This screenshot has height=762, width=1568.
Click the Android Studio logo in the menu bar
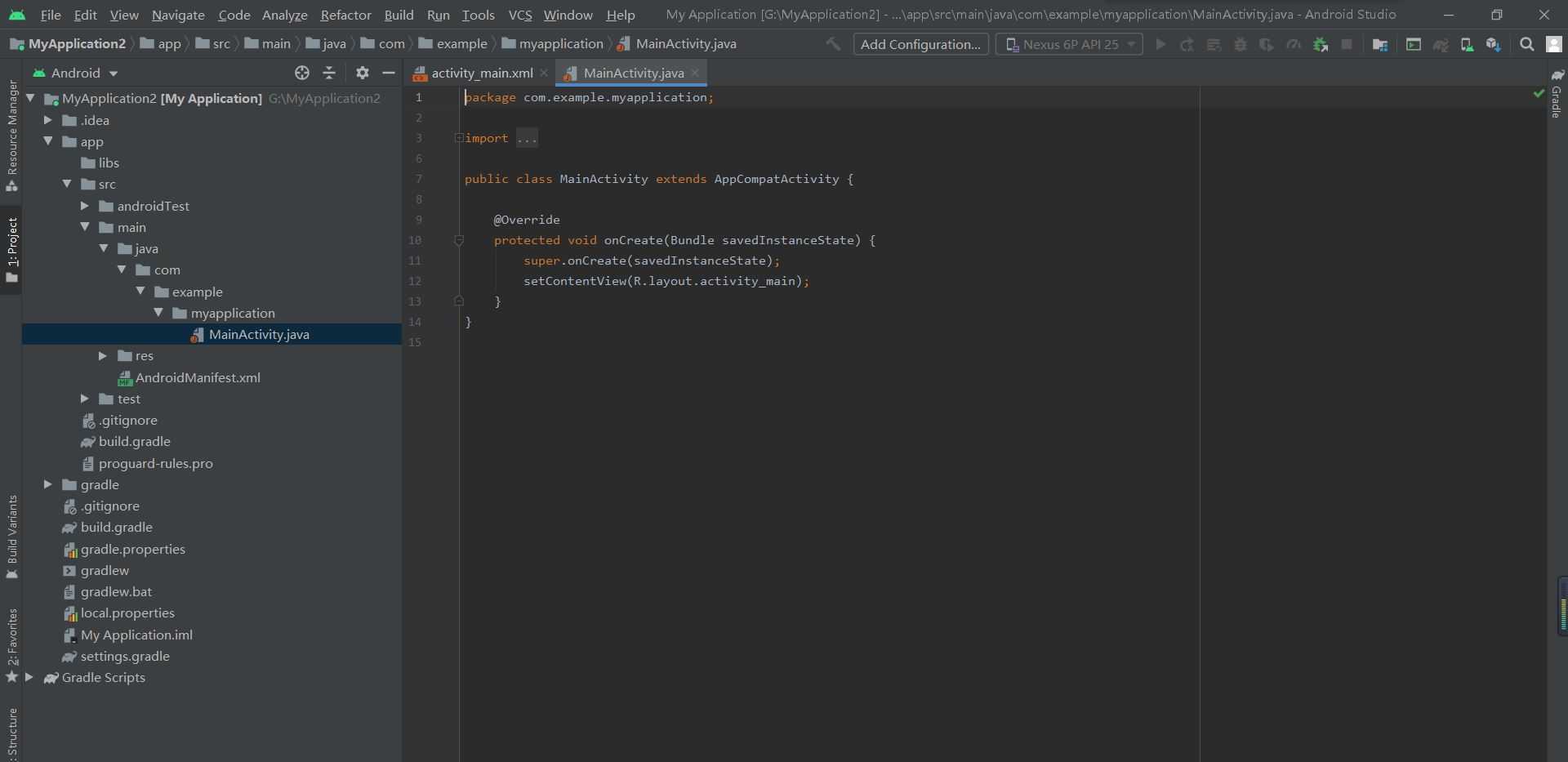[x=17, y=15]
